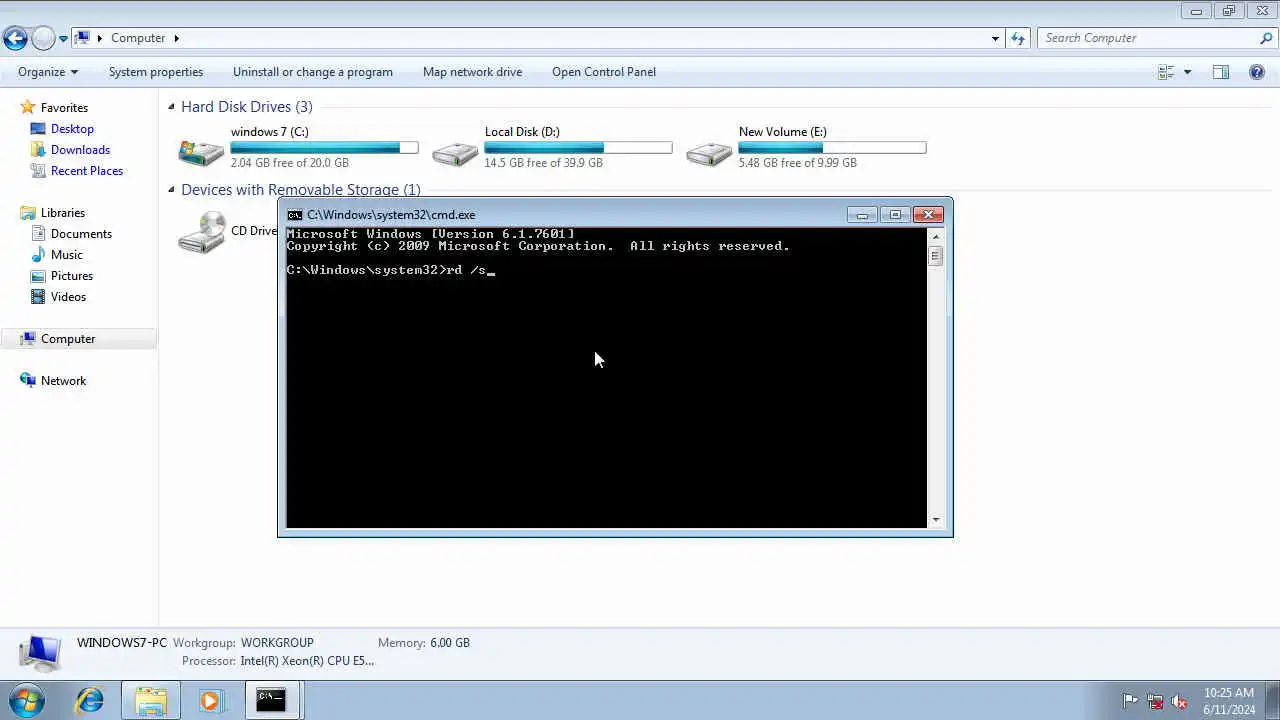This screenshot has height=720, width=1280.
Task: Click the cmd window scroll up arrow
Action: [x=936, y=235]
